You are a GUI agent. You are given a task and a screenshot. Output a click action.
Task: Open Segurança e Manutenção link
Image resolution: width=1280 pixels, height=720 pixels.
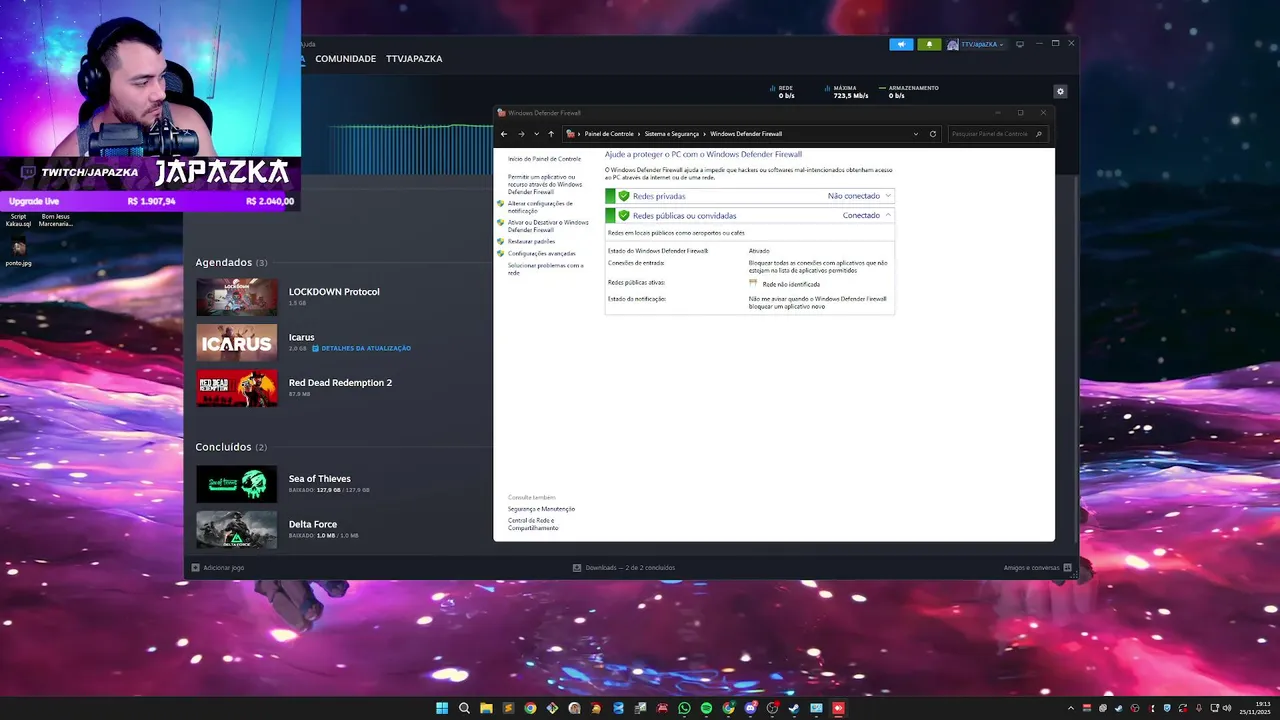click(x=541, y=509)
